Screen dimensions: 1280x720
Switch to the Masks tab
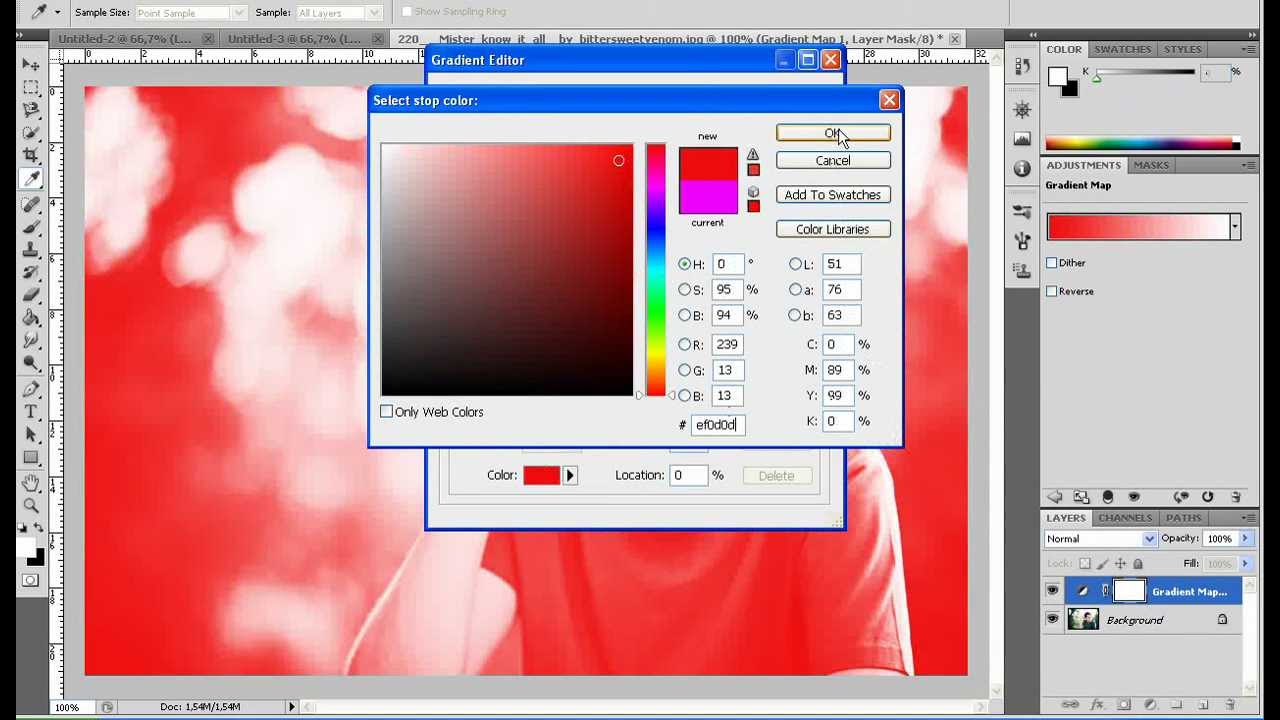click(x=1151, y=165)
